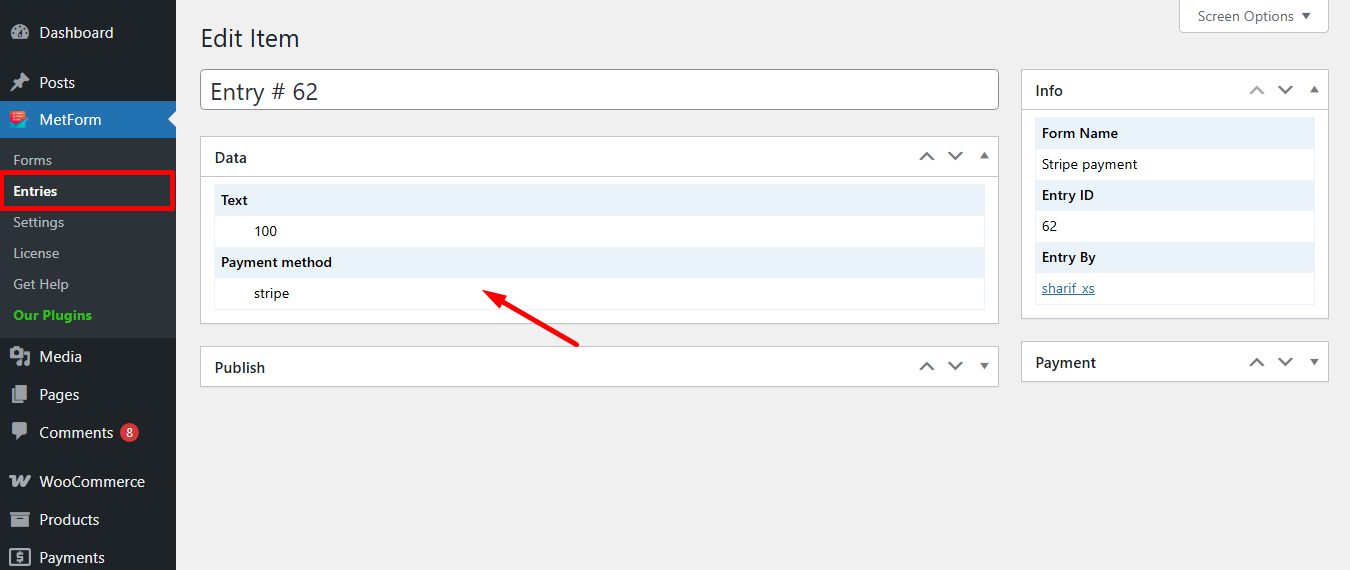Click the Comments speech bubble icon
1350x570 pixels.
point(19,432)
